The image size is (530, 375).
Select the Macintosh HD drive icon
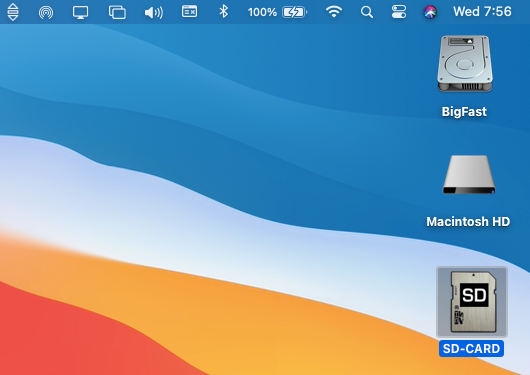469,174
